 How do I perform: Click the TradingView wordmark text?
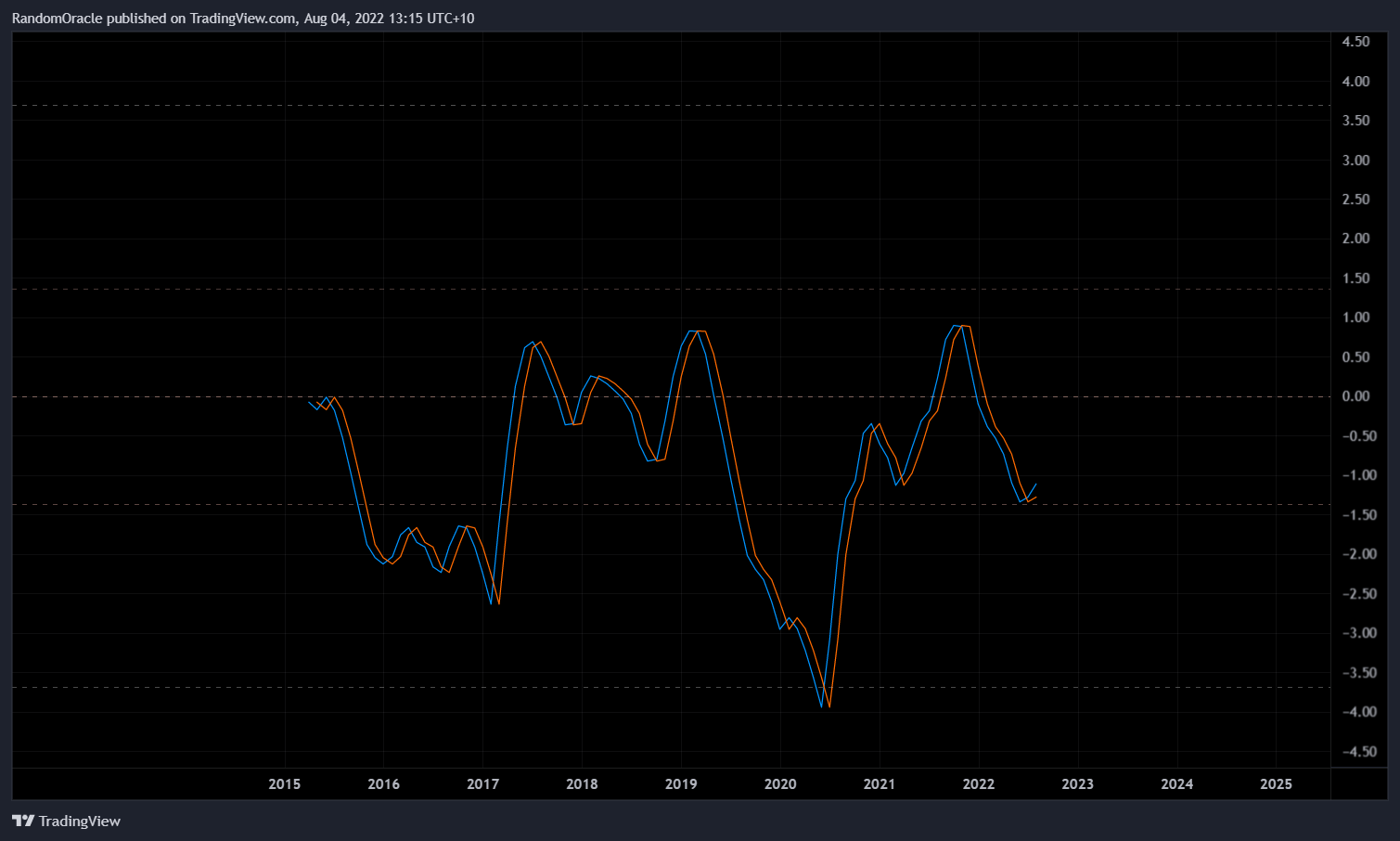pos(80,821)
